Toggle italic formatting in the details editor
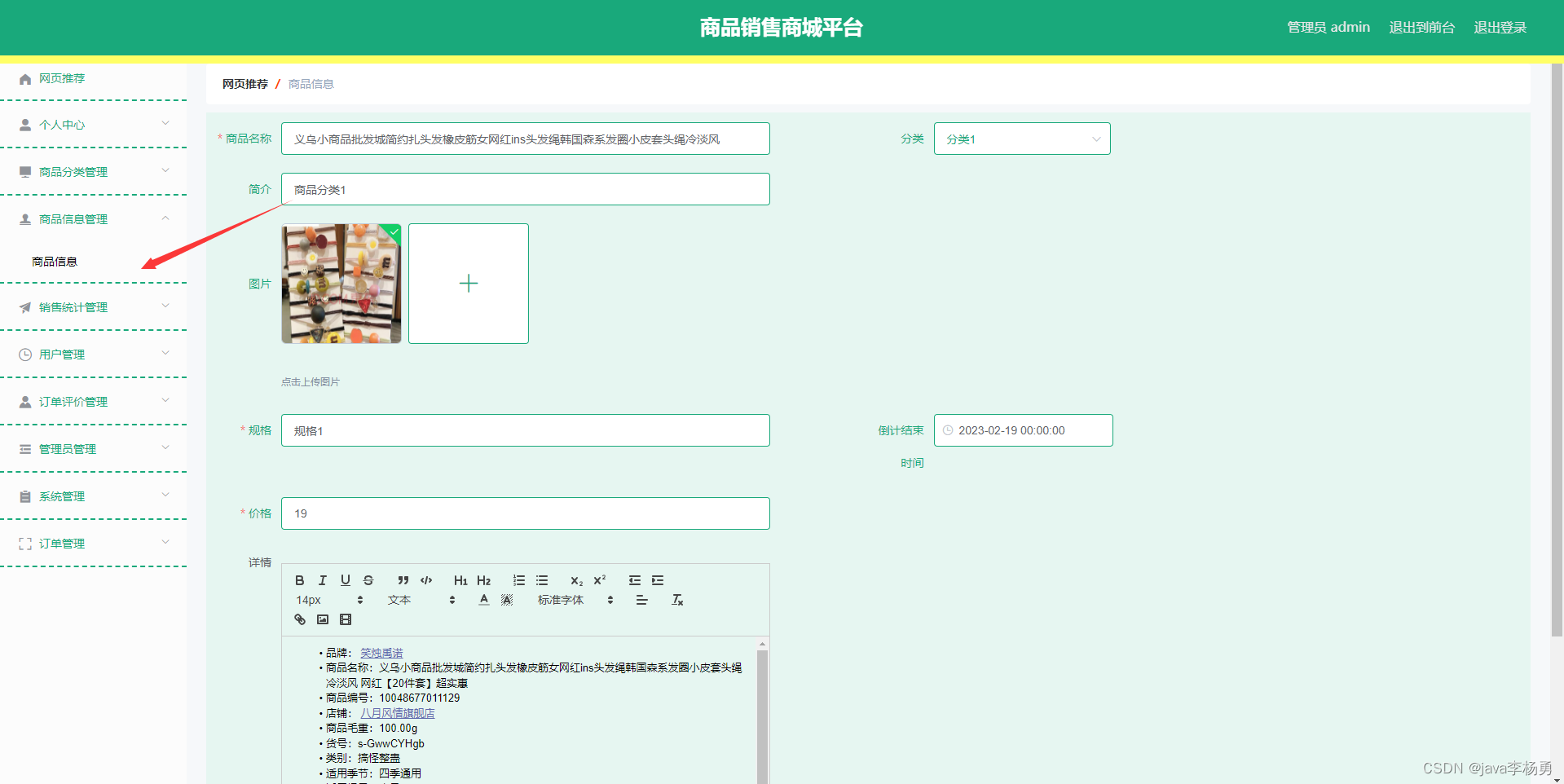The image size is (1564, 784). pos(322,580)
